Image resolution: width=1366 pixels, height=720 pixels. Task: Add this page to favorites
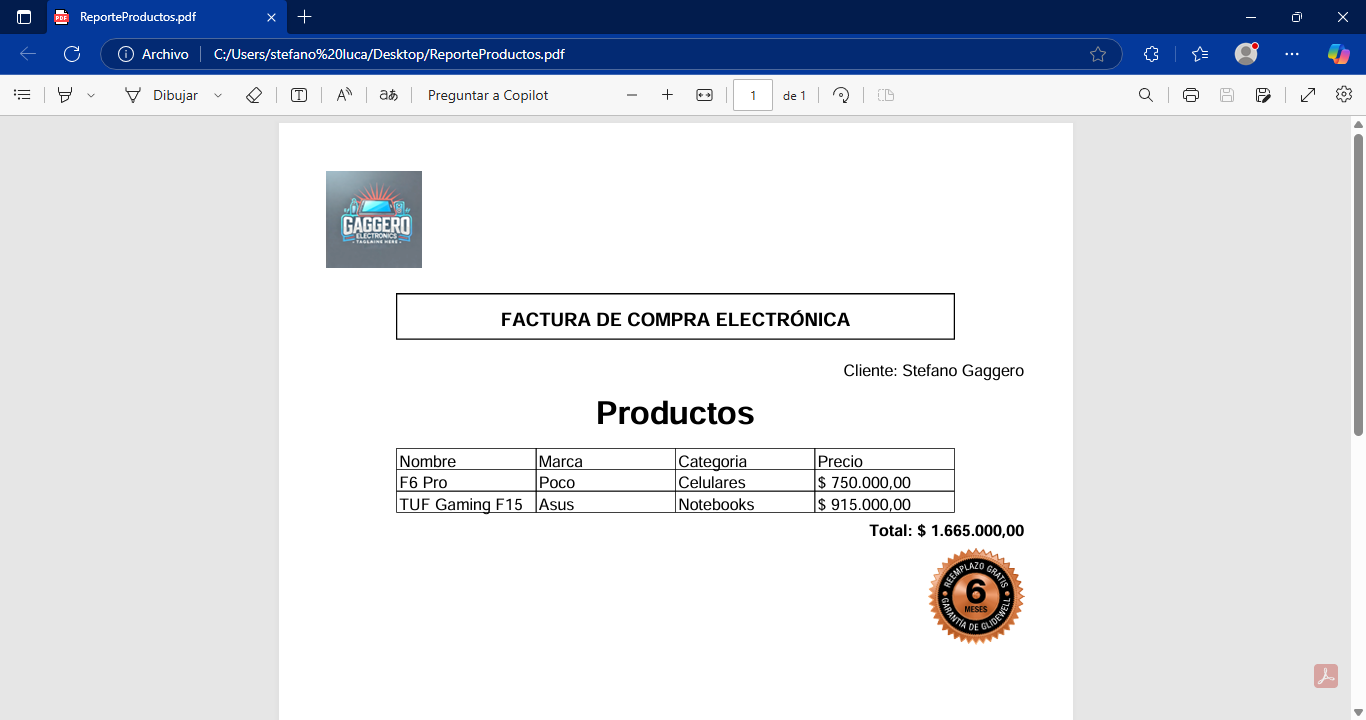tap(1098, 54)
